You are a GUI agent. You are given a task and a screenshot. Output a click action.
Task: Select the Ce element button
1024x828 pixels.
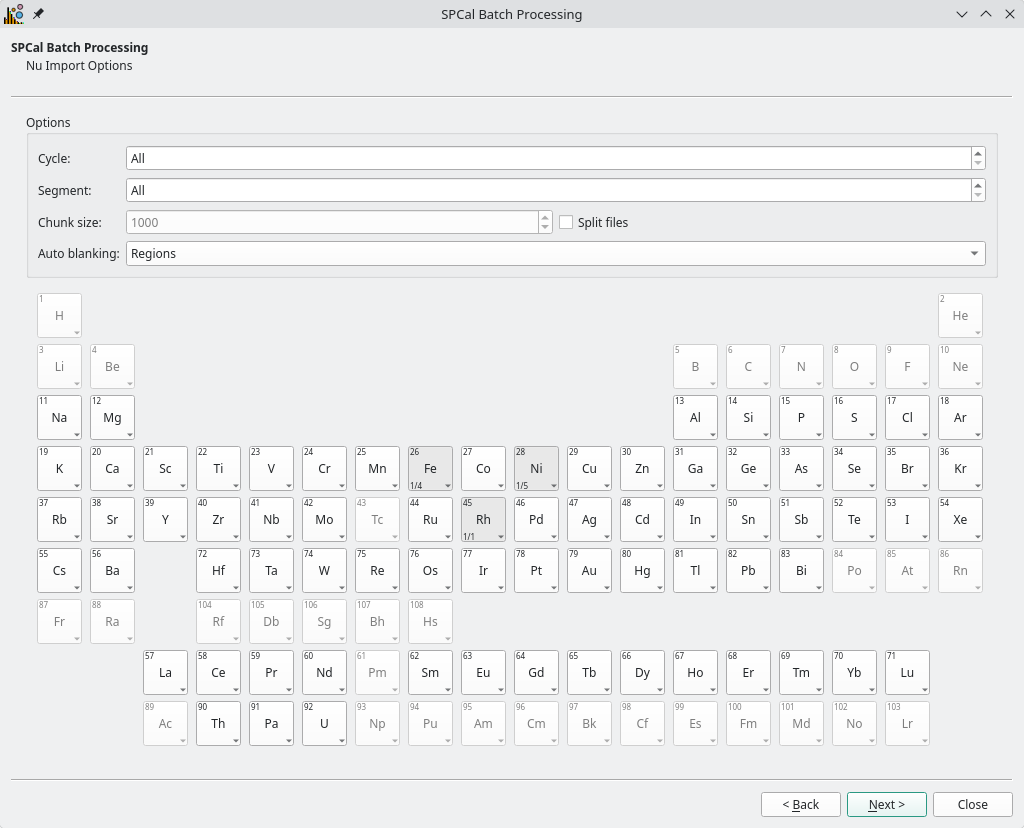(218, 672)
